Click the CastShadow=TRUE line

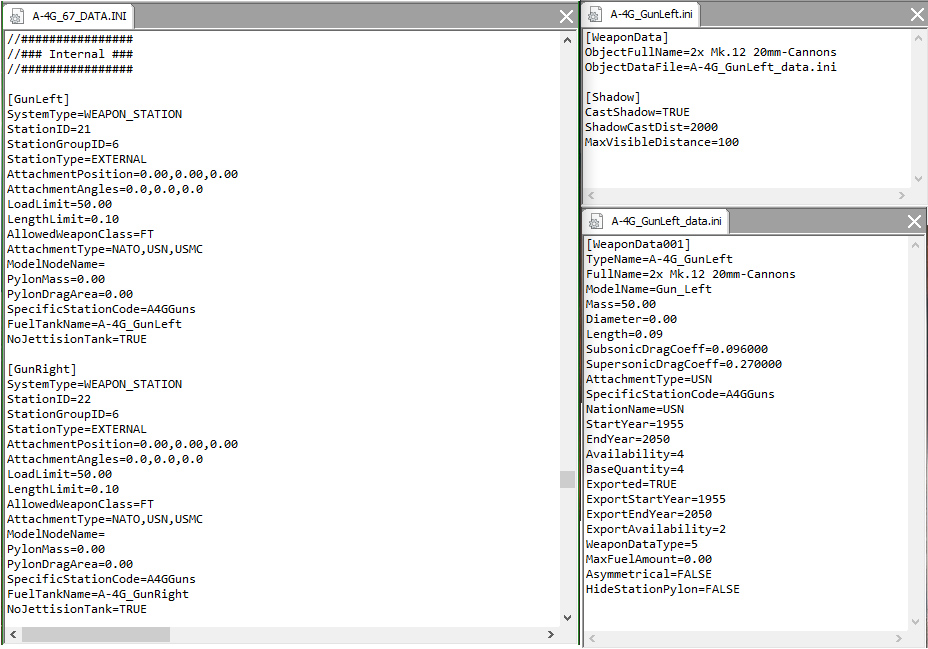(637, 112)
